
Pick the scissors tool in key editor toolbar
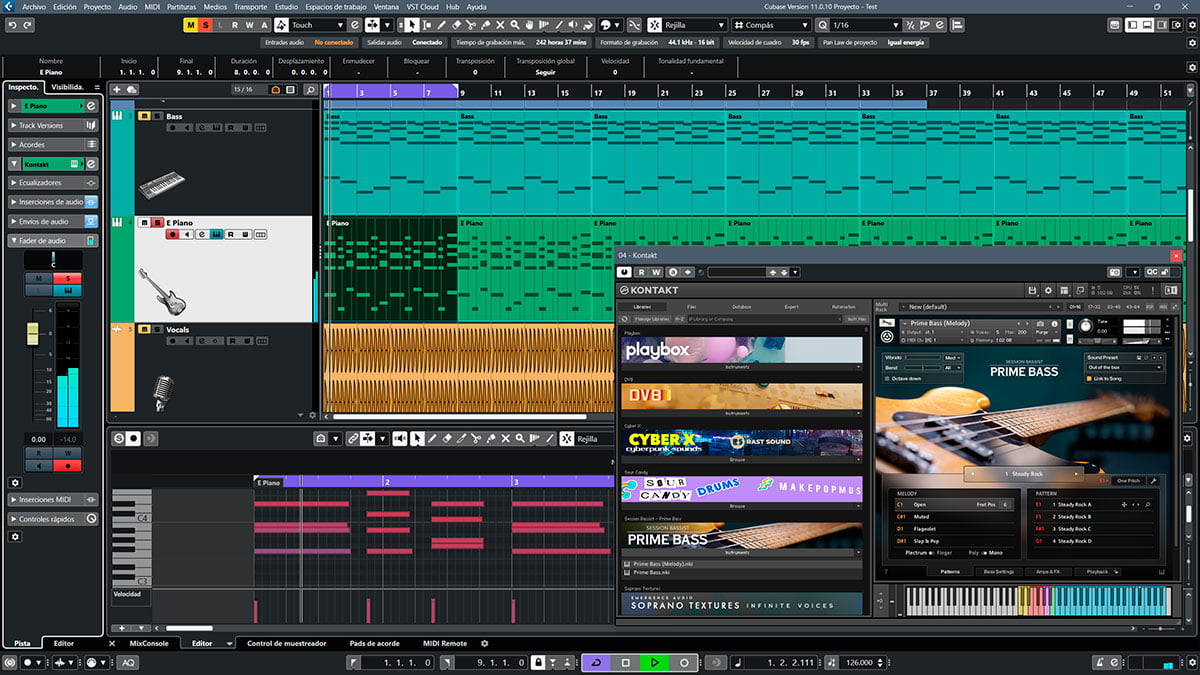(x=477, y=438)
